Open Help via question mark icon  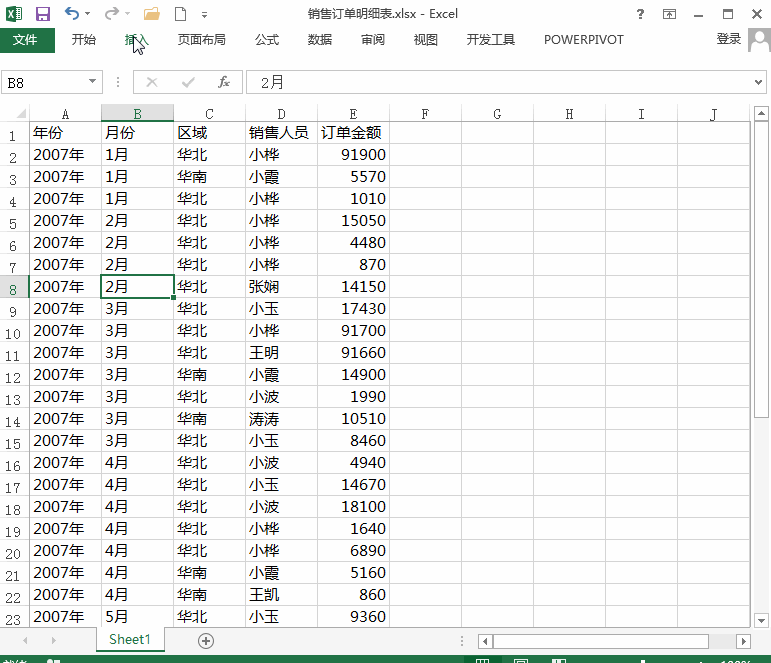click(x=640, y=14)
